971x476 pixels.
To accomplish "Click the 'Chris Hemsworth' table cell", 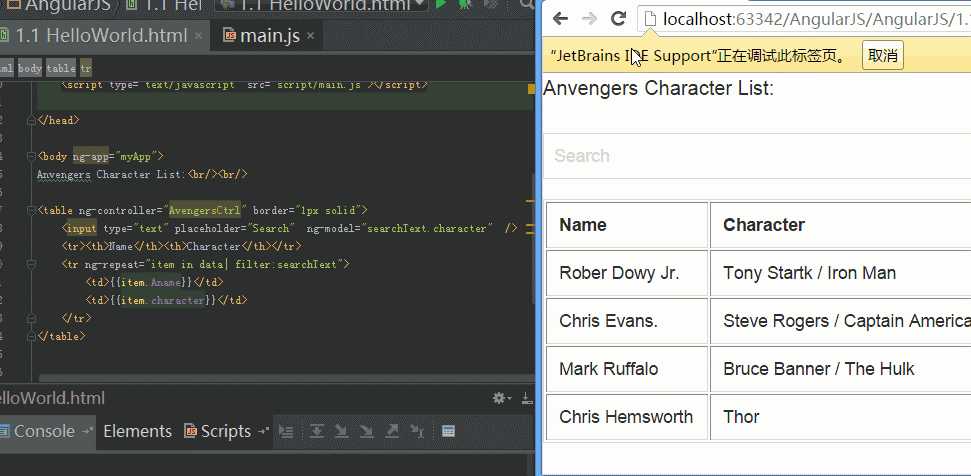I will click(x=627, y=417).
